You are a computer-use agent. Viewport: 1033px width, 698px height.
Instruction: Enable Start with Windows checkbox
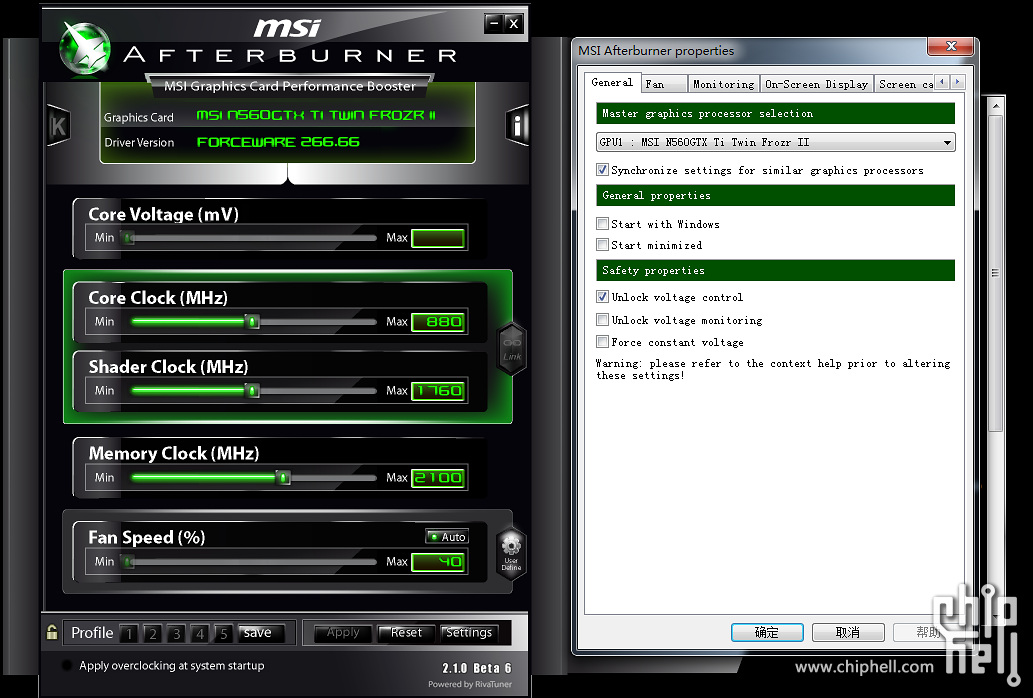[602, 224]
